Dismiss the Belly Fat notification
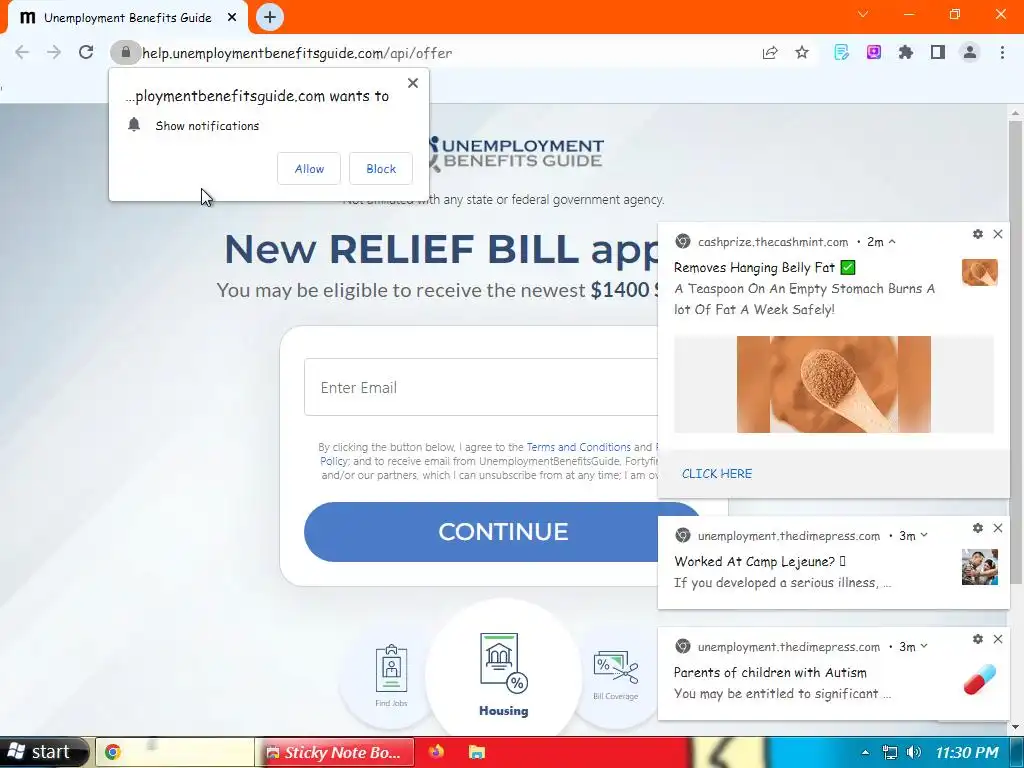 pyautogui.click(x=998, y=234)
